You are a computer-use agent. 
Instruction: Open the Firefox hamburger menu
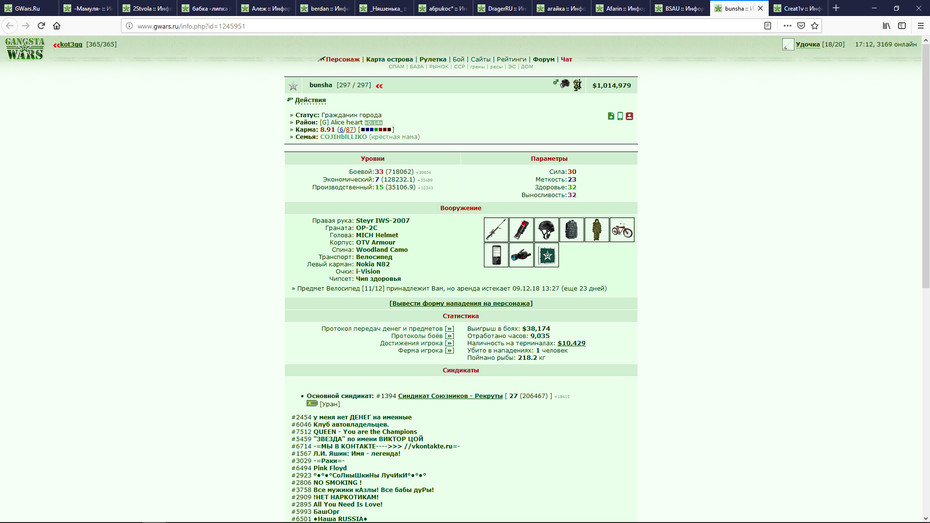coord(921,25)
